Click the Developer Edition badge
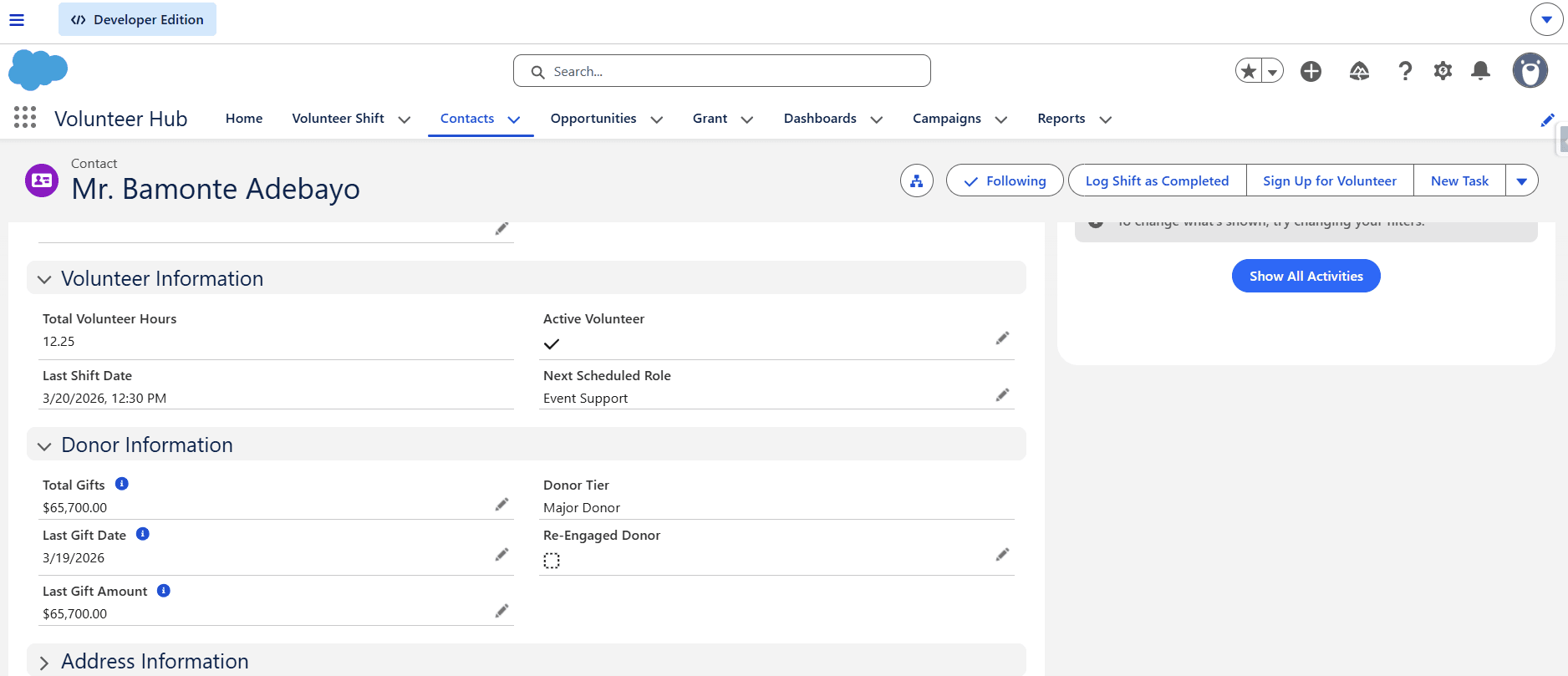This screenshot has width=1568, height=676. tap(137, 19)
